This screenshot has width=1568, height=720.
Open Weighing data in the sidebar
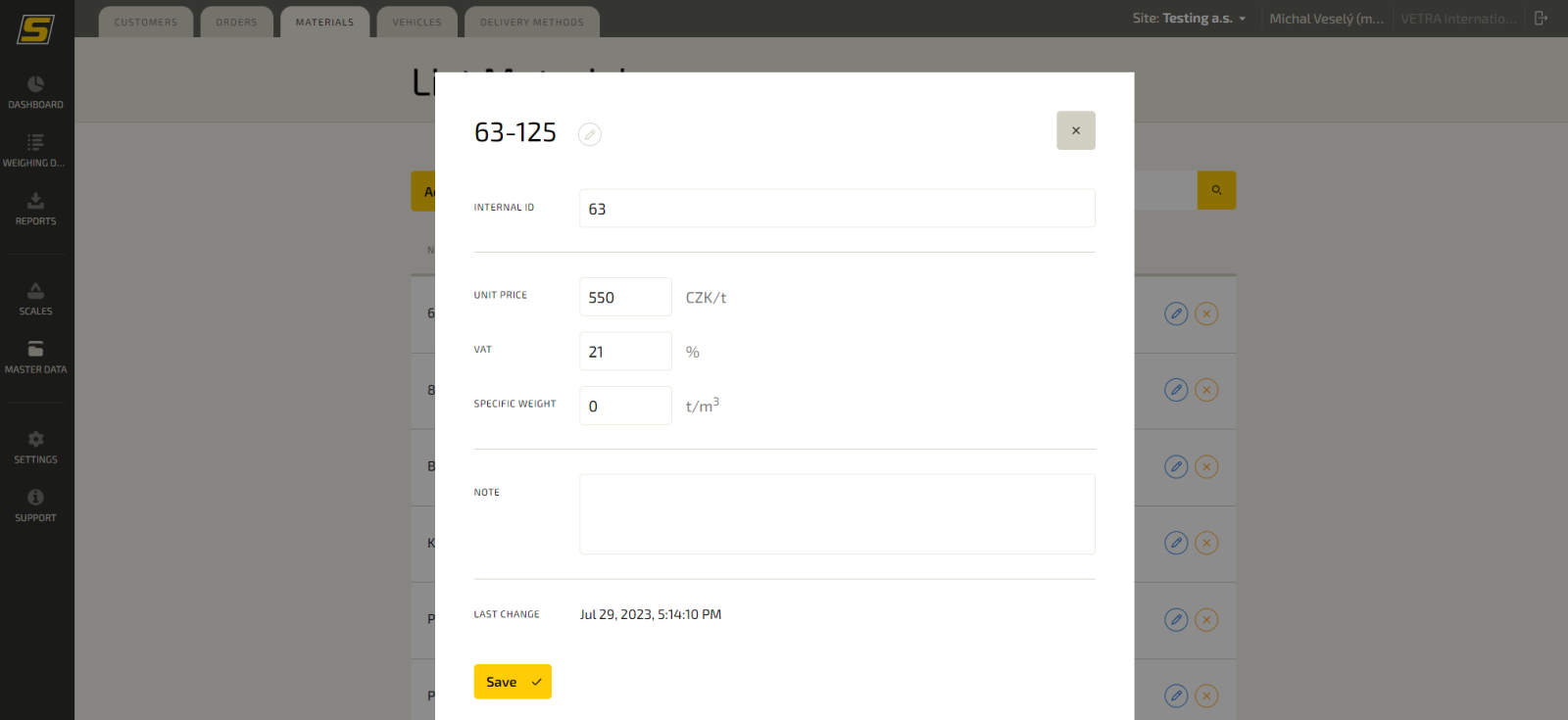pyautogui.click(x=35, y=151)
